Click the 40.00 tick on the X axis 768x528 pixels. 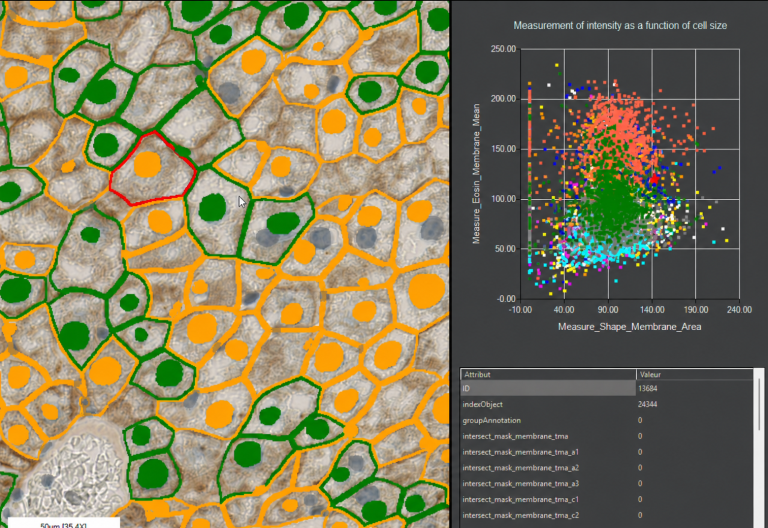[564, 310]
